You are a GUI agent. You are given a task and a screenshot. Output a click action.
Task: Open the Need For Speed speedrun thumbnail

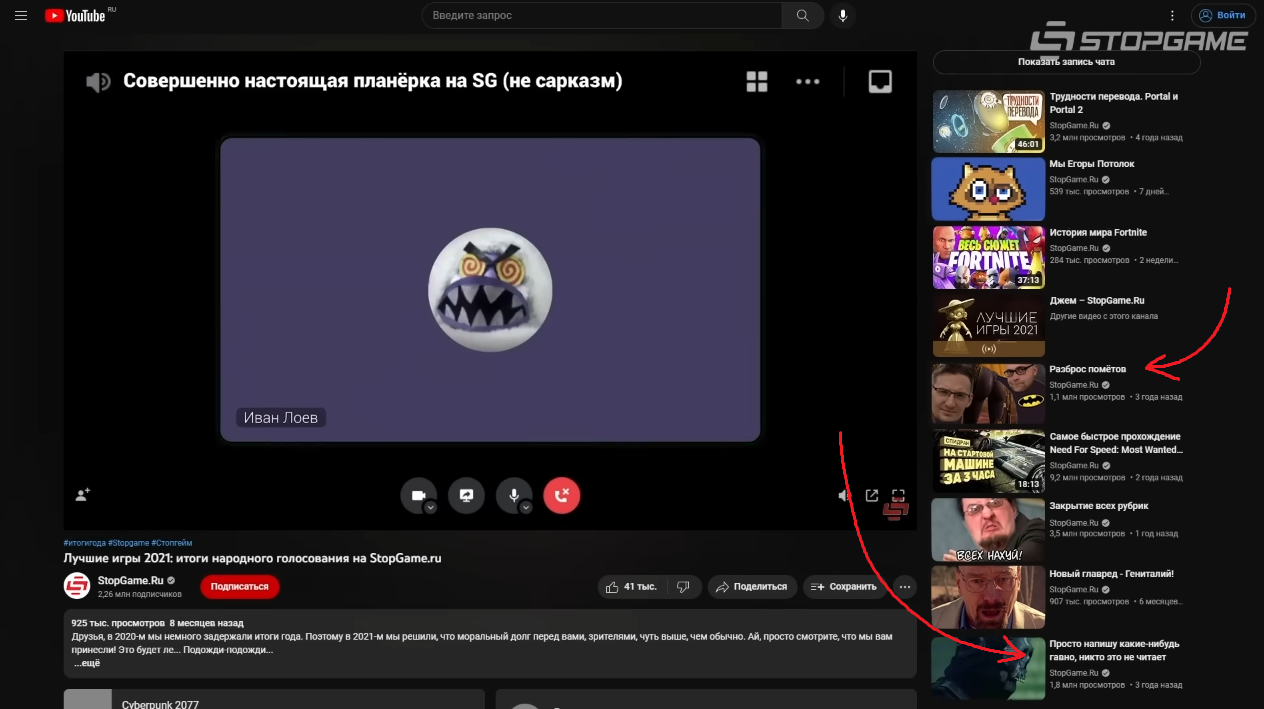tap(988, 461)
